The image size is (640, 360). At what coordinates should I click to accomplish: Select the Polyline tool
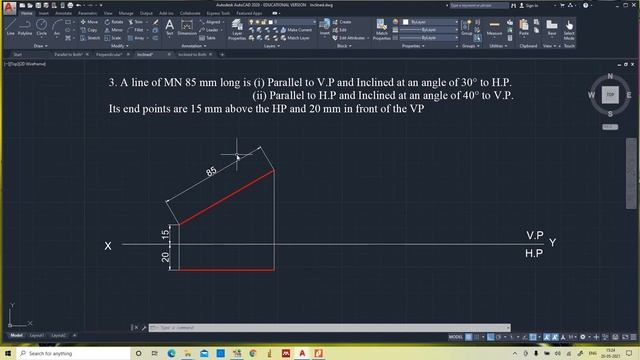tap(25, 27)
